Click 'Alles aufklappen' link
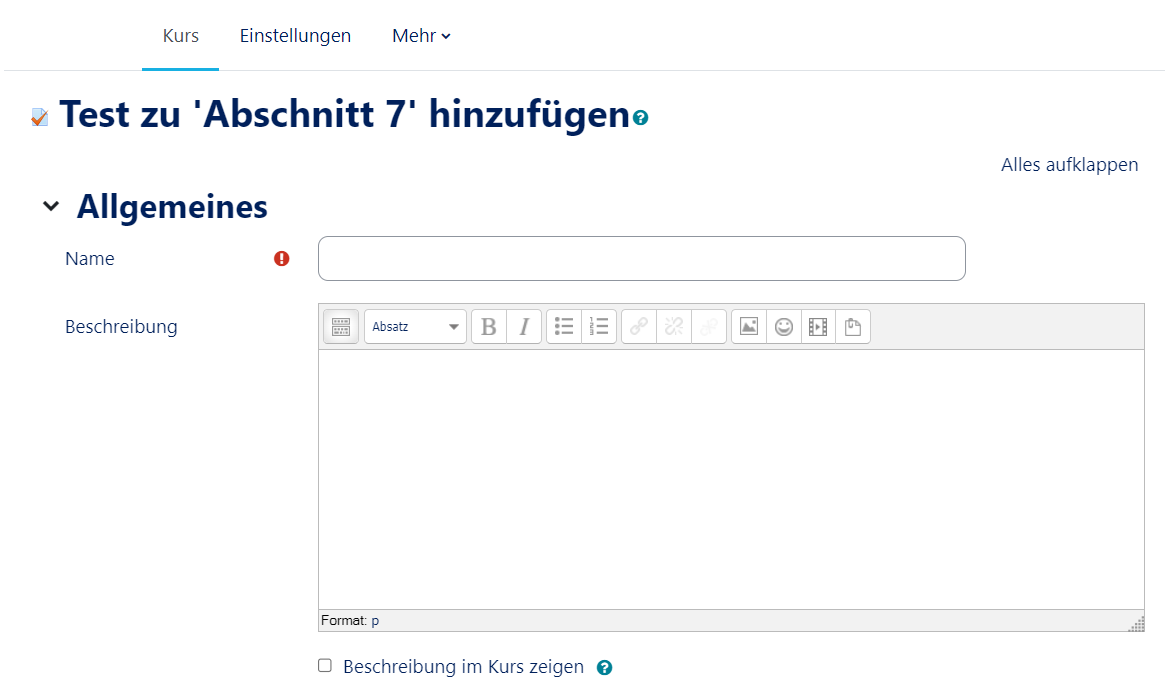The width and height of the screenshot is (1165, 690). pos(1069,165)
